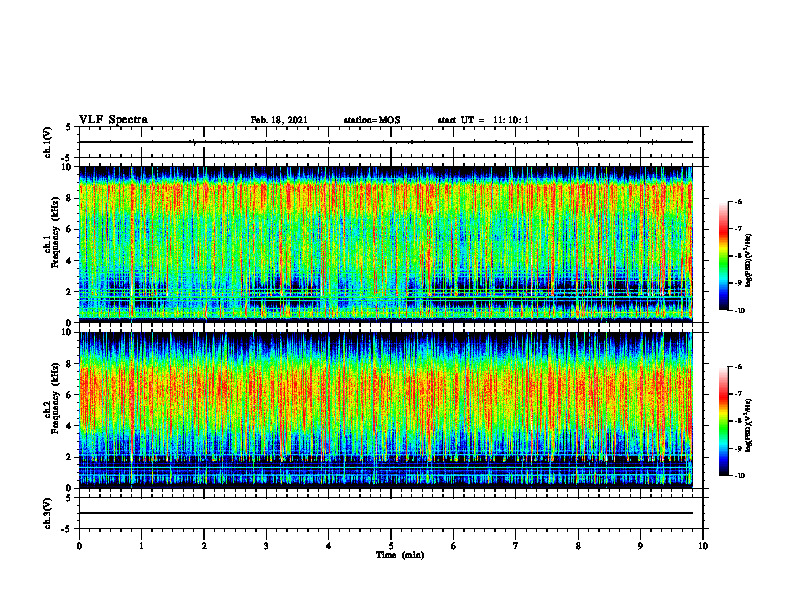Click the ch.1 frequency tick "8"
Screen dimensions: 792x612
point(70,198)
